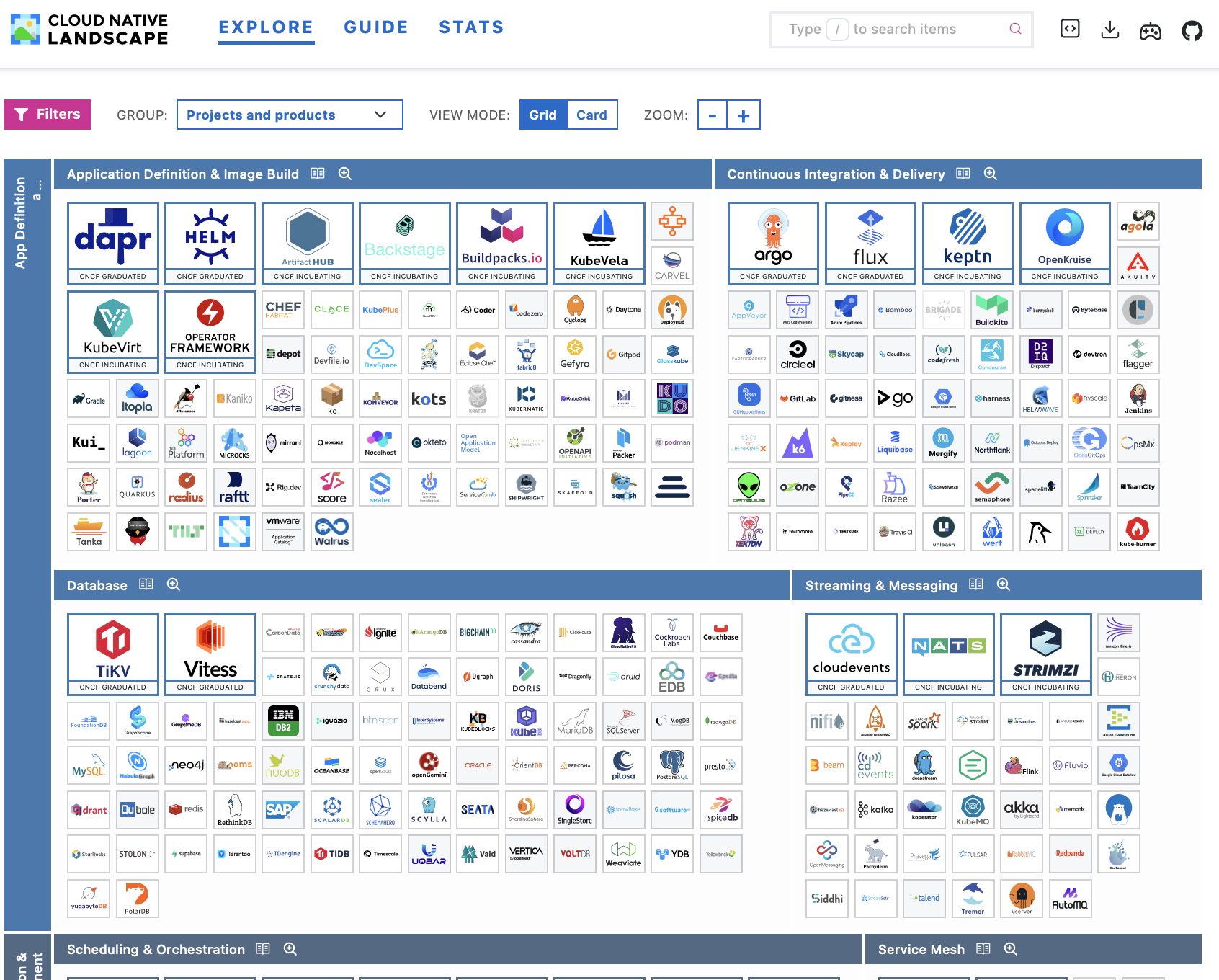This screenshot has width=1219, height=980.
Task: Switch view mode to Card
Action: [592, 115]
